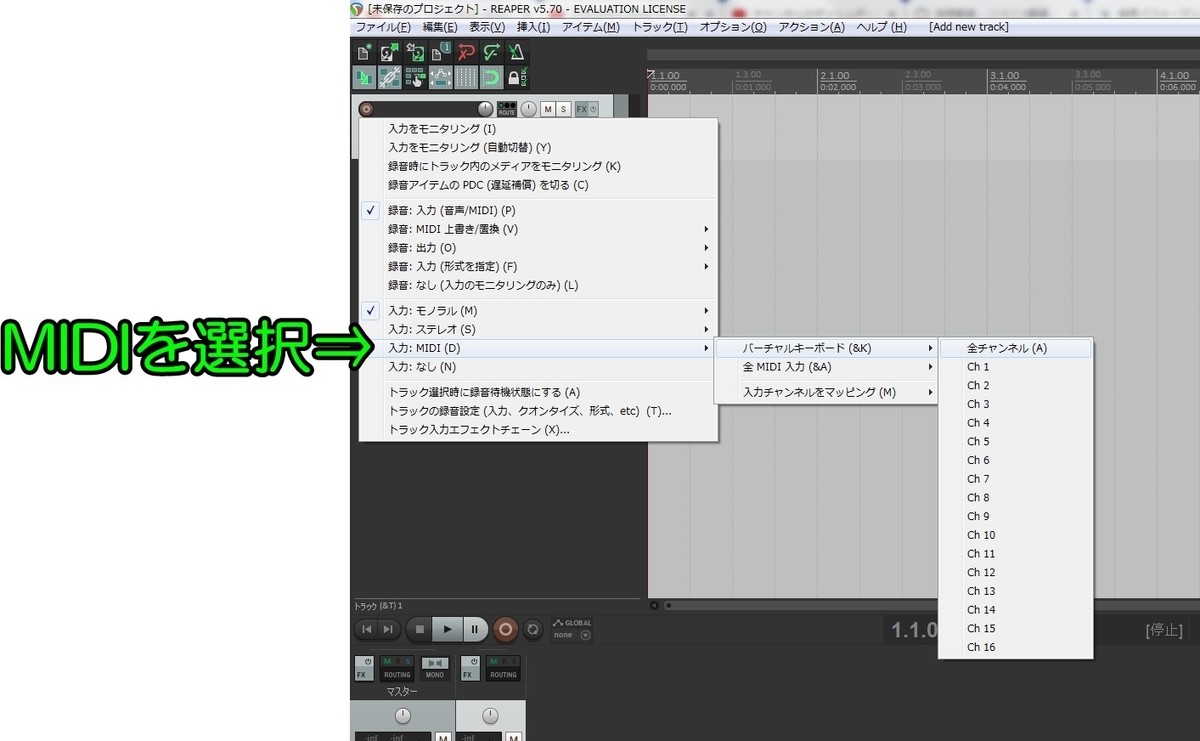1200x741 pixels.
Task: Turn the master track volume knob
Action: pos(403,715)
